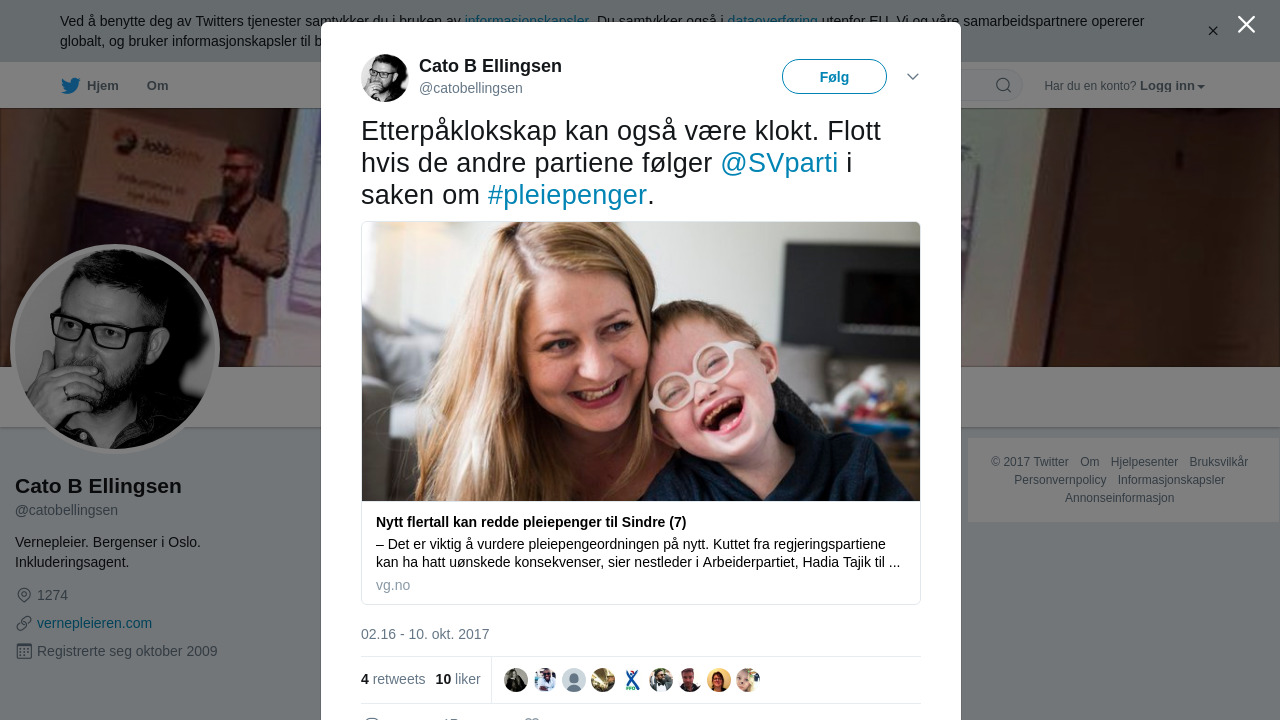This screenshot has width=1280, height=720.
Task: Open the #pleiepenger hashtag link
Action: [567, 195]
